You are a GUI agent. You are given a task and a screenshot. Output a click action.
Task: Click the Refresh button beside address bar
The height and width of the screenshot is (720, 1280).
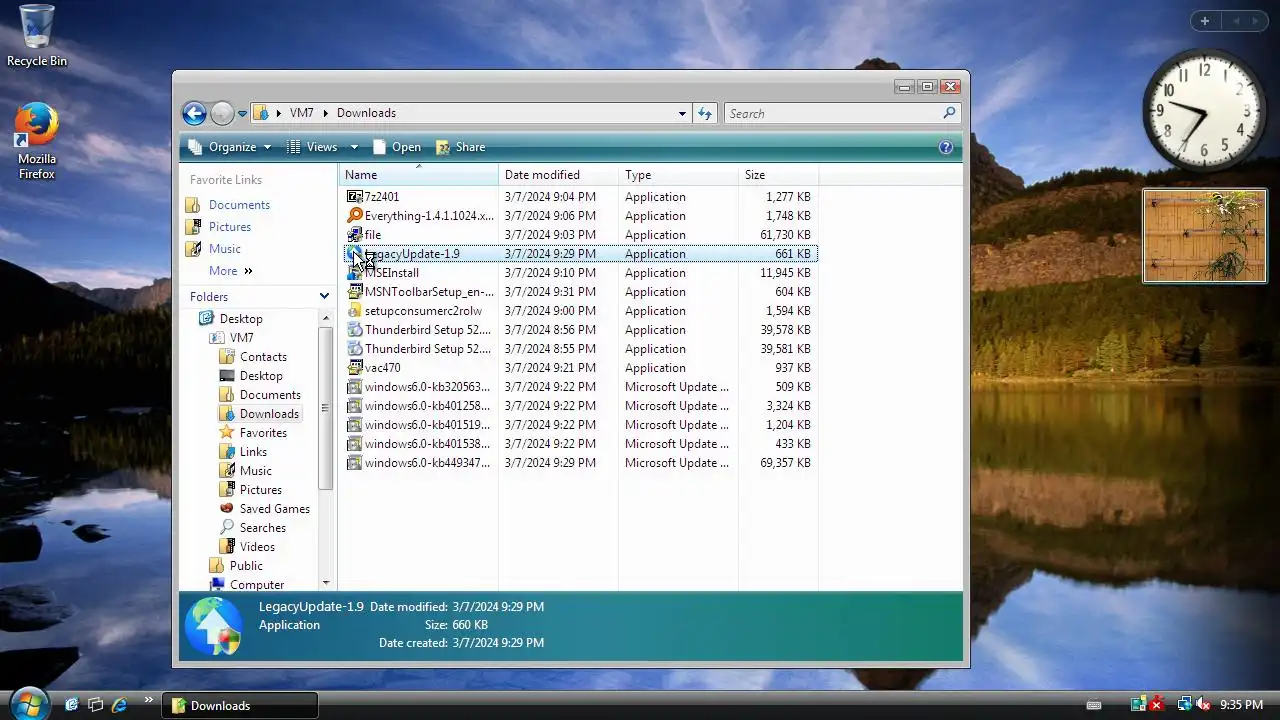(x=705, y=114)
